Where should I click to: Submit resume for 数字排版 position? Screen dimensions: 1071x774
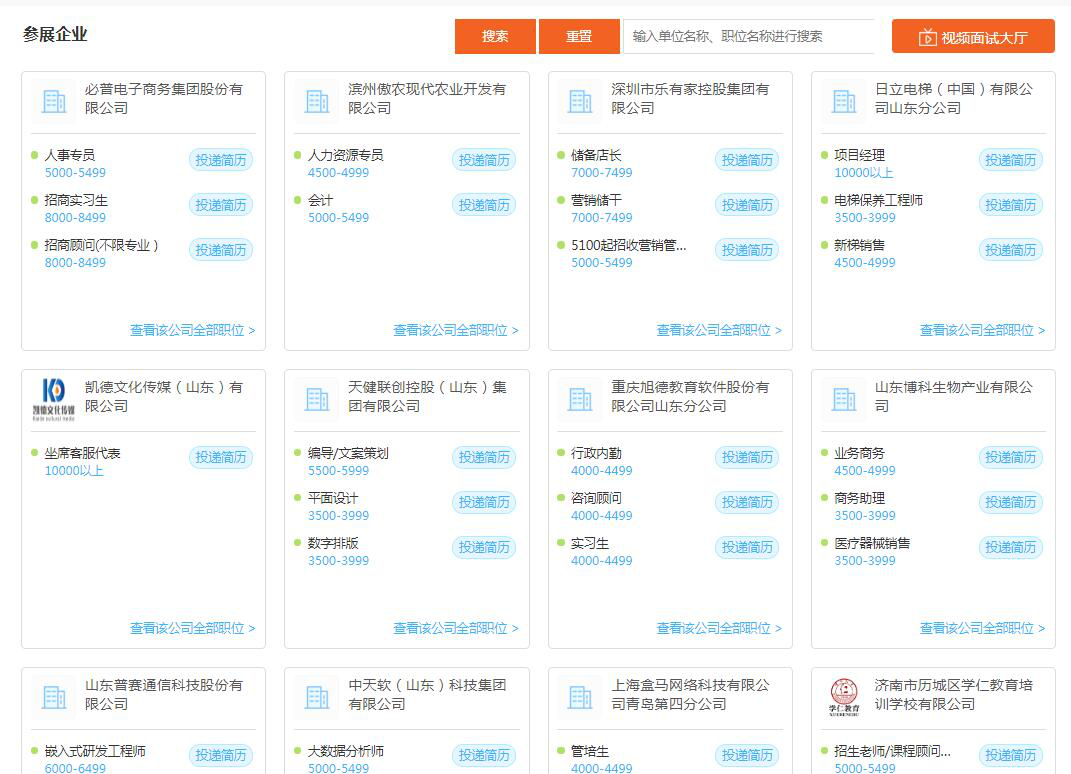[484, 547]
